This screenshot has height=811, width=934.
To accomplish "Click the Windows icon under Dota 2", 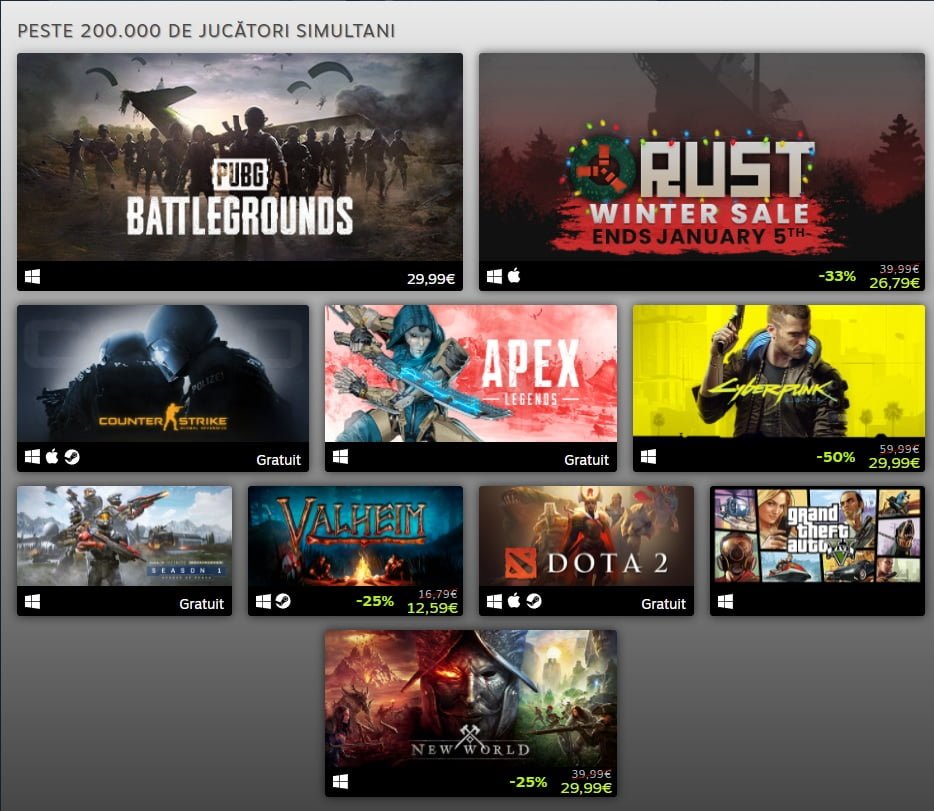I will [494, 601].
